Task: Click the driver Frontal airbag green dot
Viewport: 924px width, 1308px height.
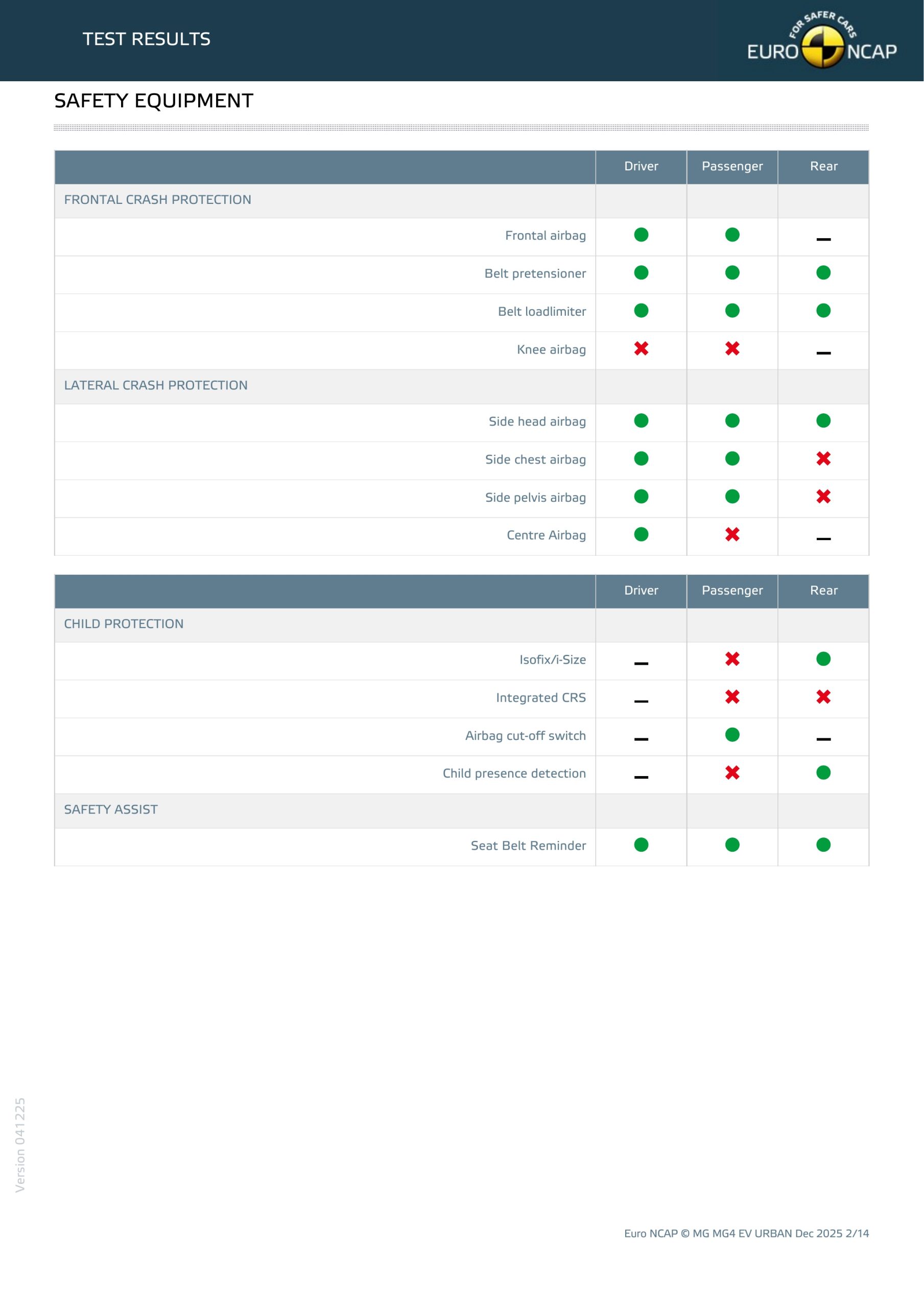Action: [641, 235]
